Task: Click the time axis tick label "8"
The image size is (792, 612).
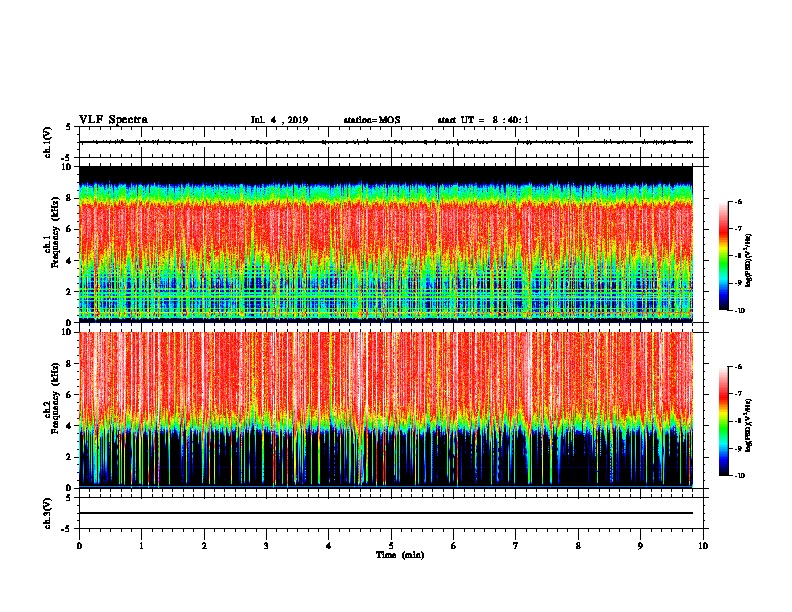Action: 578,545
